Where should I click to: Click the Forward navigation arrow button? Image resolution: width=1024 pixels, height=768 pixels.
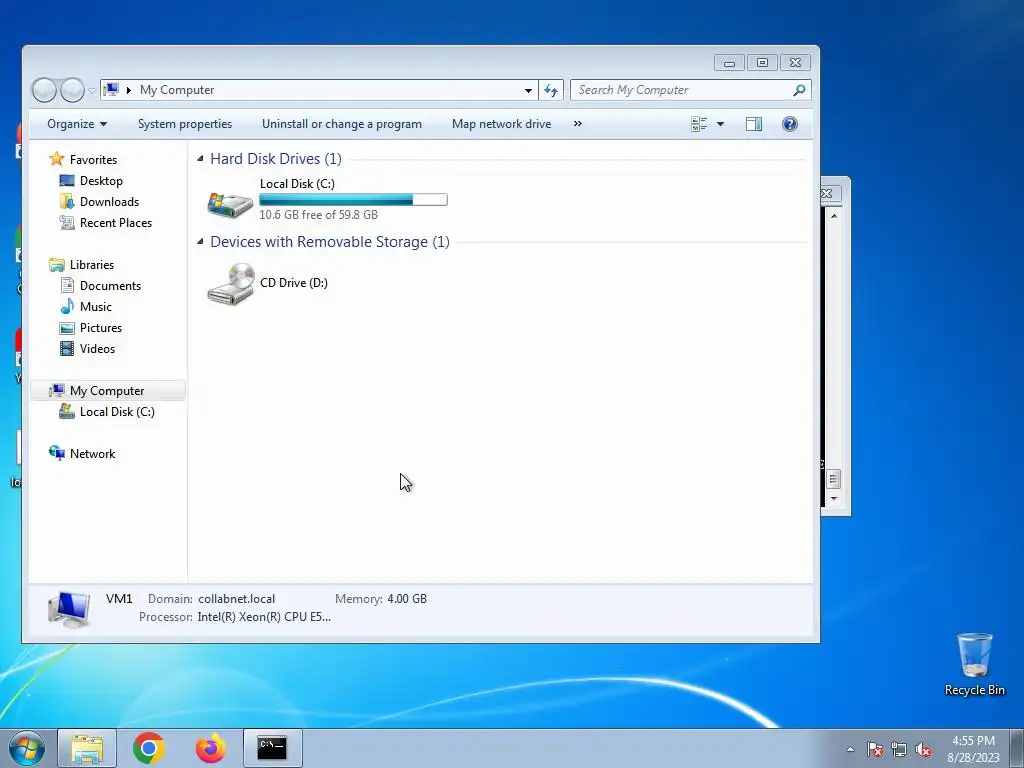[x=72, y=90]
